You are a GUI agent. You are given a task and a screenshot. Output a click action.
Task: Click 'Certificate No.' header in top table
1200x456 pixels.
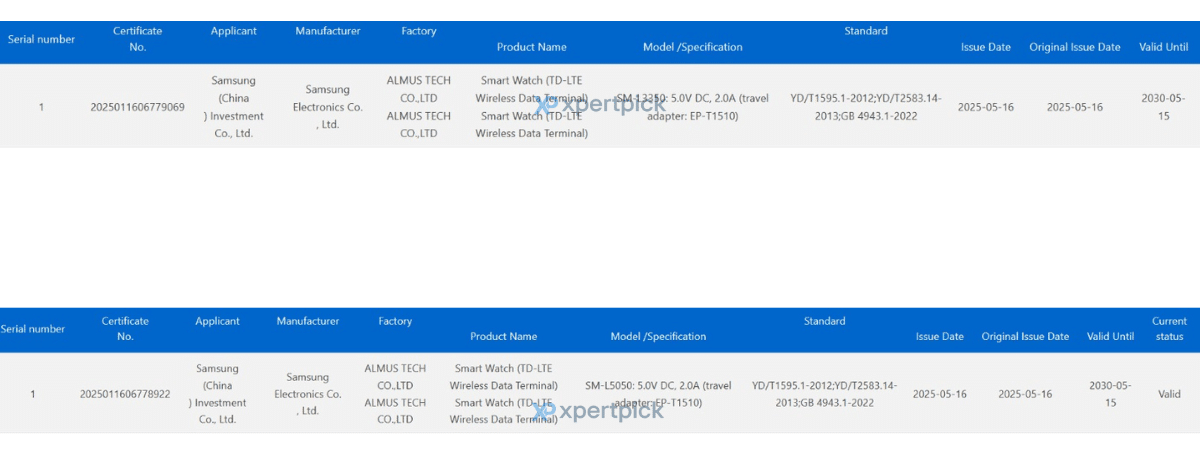click(137, 39)
